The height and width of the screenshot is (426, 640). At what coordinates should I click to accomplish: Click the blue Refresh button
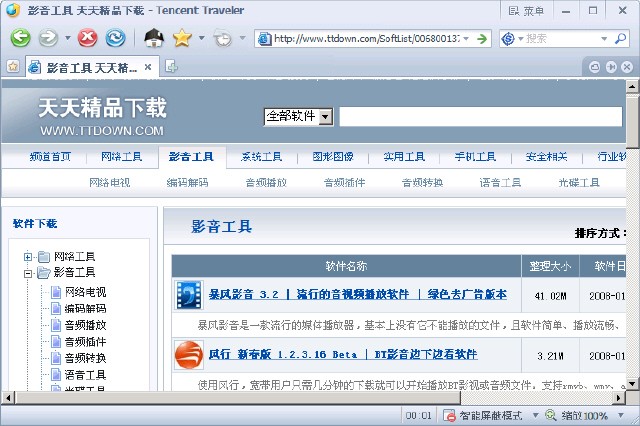tap(116, 38)
